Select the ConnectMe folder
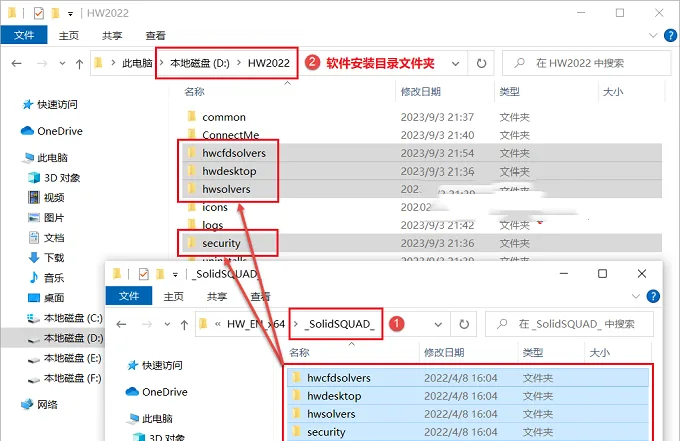The image size is (680, 441). tap(230, 135)
